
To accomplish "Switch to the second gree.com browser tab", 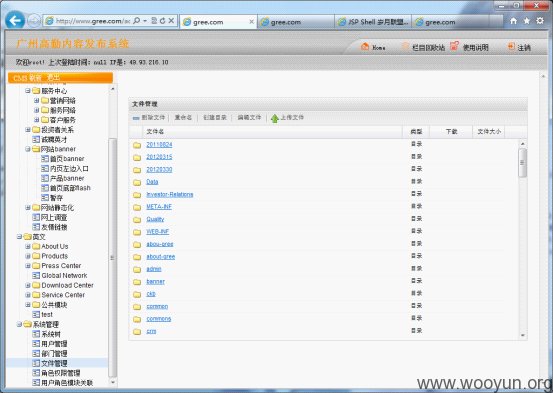I will click(296, 22).
